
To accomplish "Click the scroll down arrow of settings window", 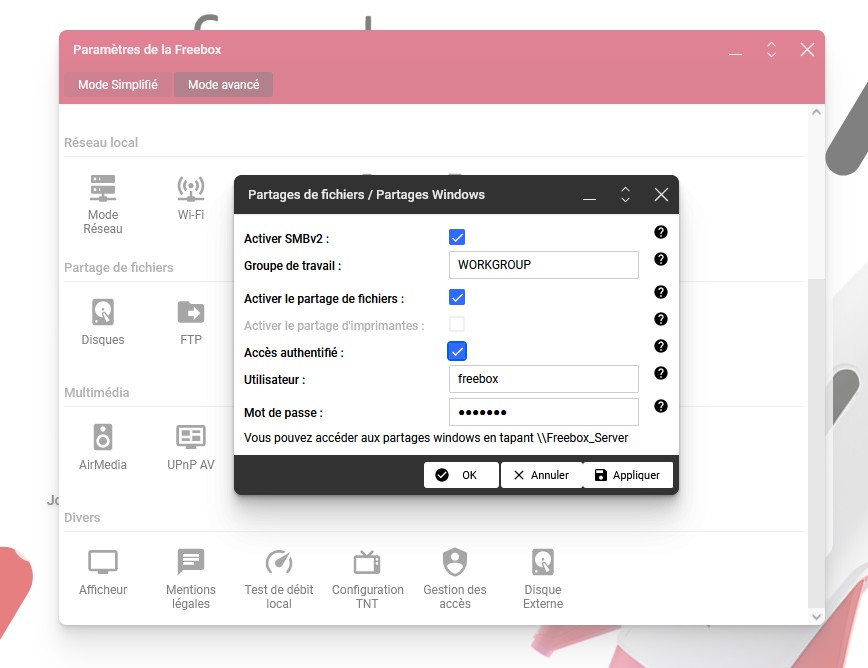I will pyautogui.click(x=816, y=616).
